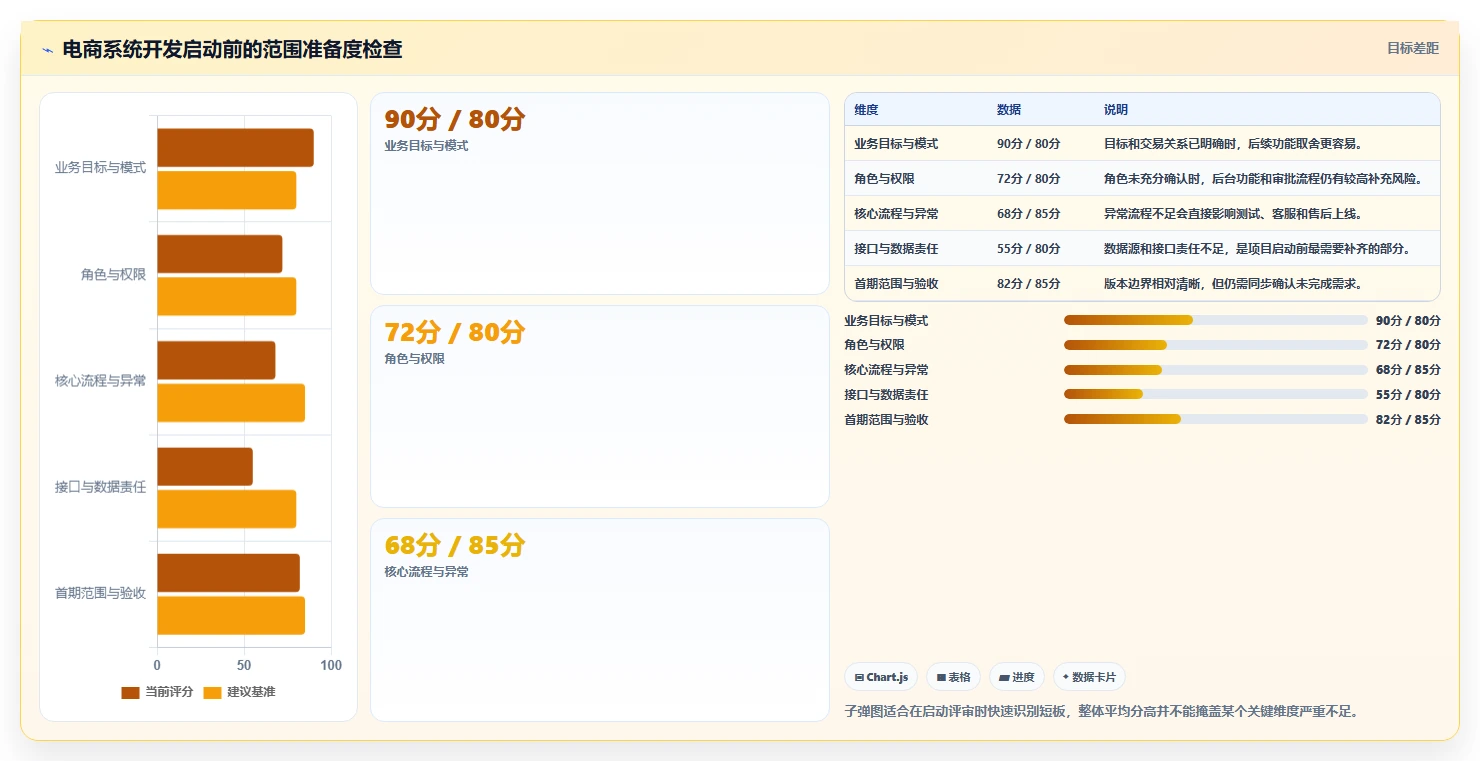Click 接口与数据责任 label on the chart axis
This screenshot has width=1480, height=761.
click(100, 488)
